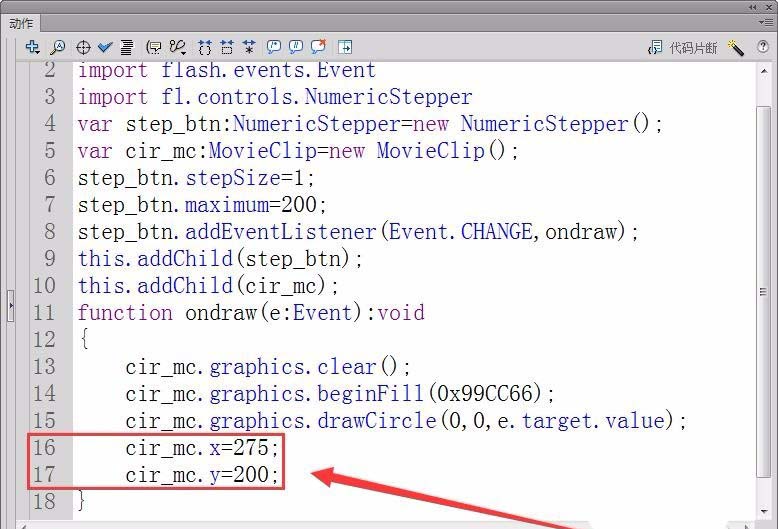Close the Actions panel with the X
This screenshot has height=529, width=778.
(769, 7)
